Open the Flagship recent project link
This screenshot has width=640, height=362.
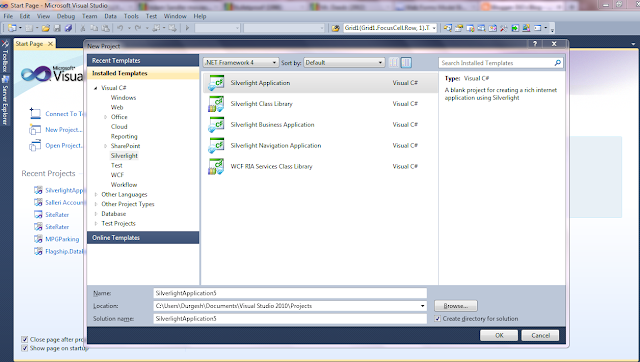64,251
